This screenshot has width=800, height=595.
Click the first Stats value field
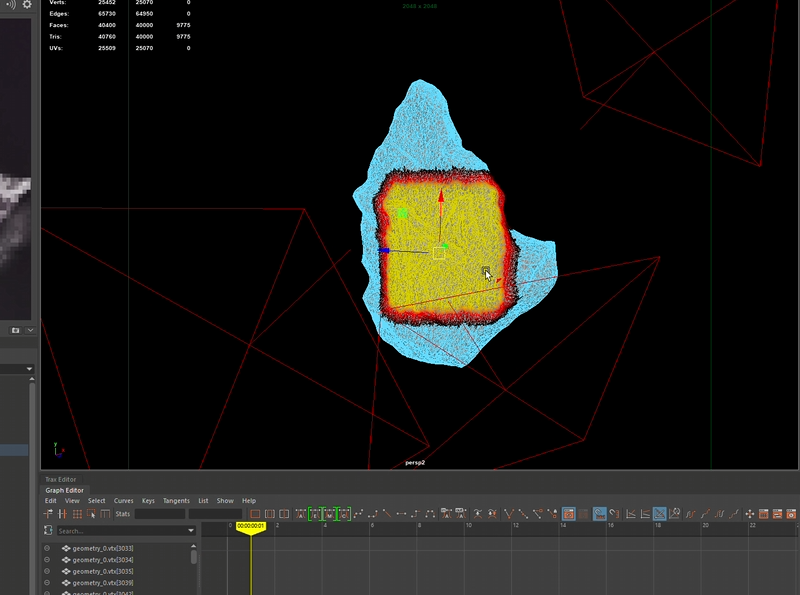(160, 514)
